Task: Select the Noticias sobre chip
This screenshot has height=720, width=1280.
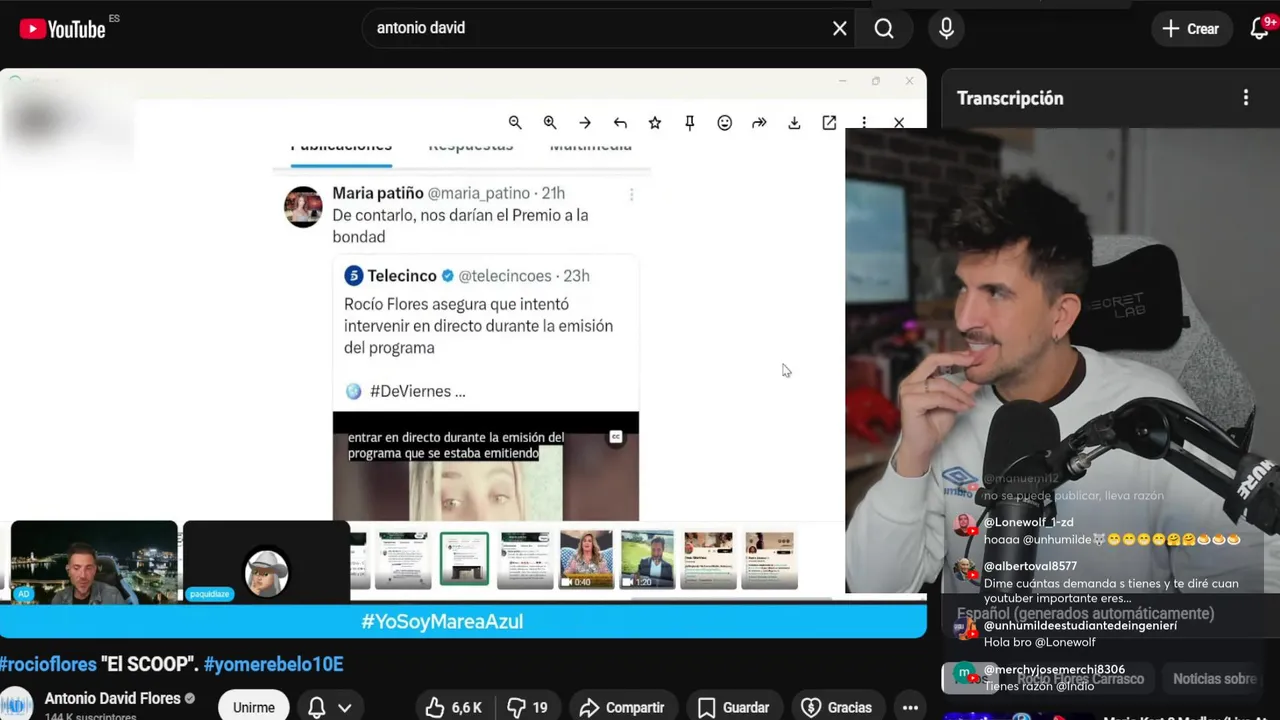Action: (1214, 679)
